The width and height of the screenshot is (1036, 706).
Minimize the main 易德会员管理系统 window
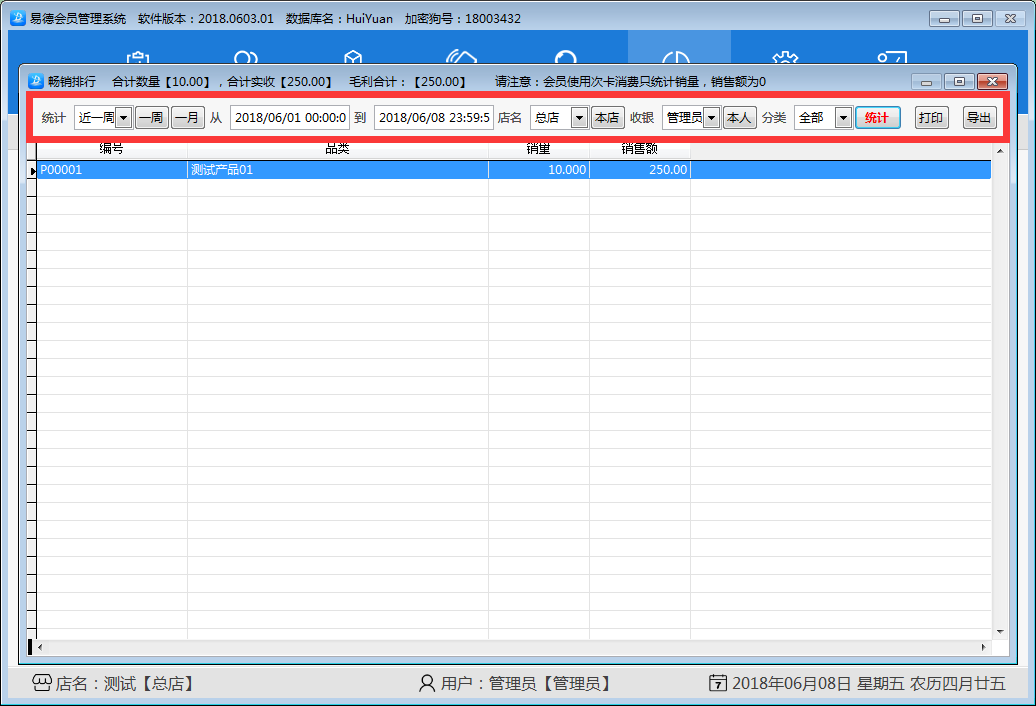[x=944, y=19]
